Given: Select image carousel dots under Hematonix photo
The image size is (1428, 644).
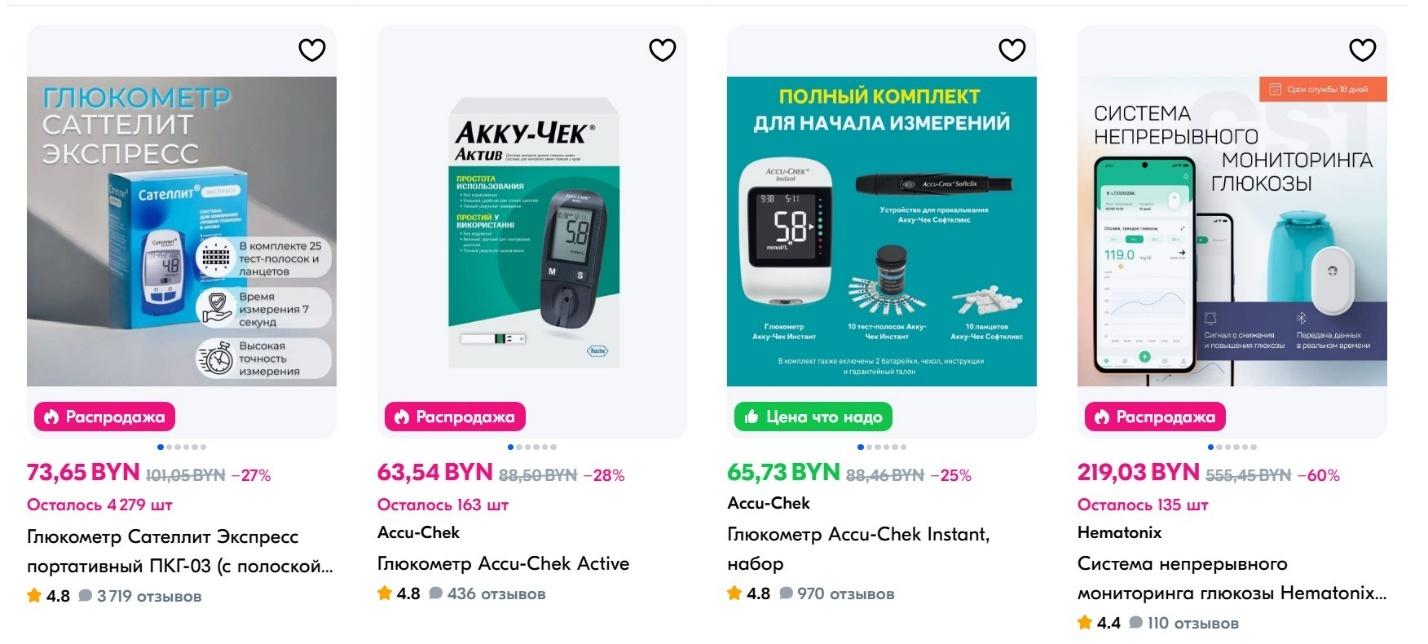Looking at the screenshot, I should pos(1232,447).
